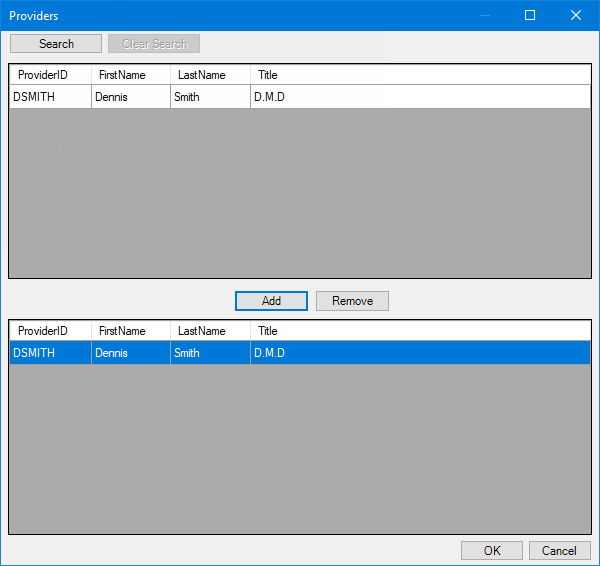Sort lower list by Title column
The height and width of the screenshot is (566, 600).
[421, 331]
